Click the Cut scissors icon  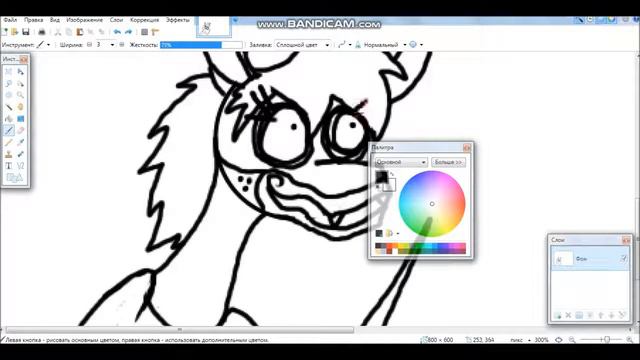pos(58,32)
